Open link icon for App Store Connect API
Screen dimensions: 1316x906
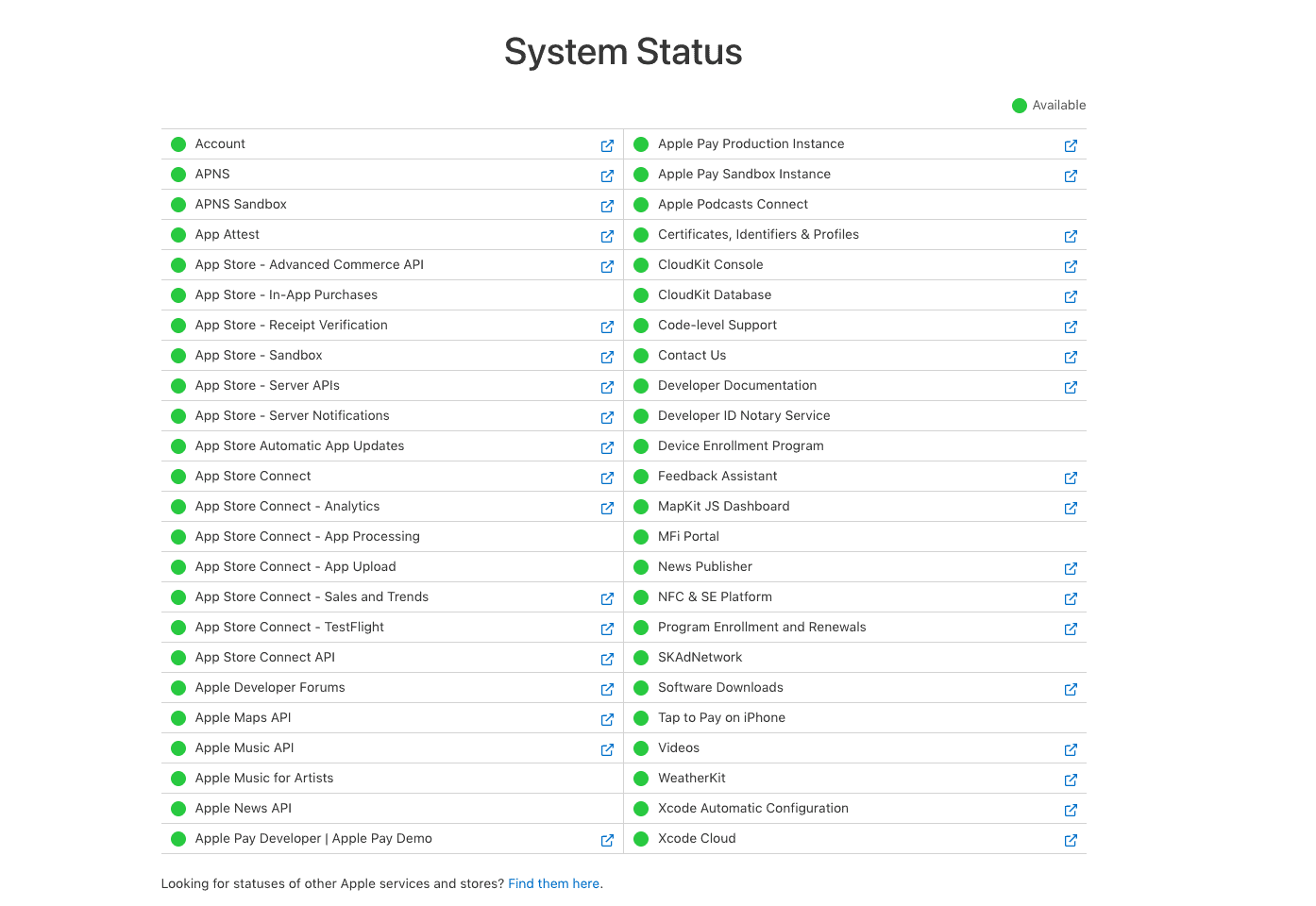tap(607, 659)
